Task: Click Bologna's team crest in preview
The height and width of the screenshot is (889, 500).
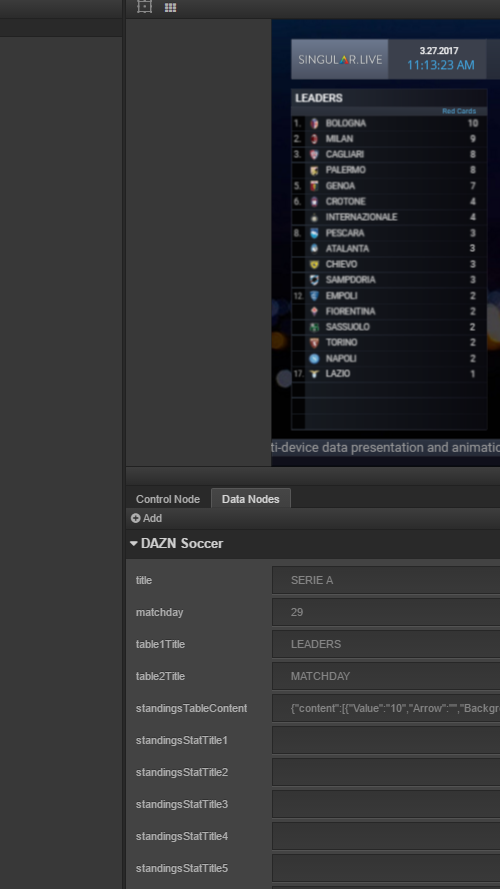Action: coord(314,123)
